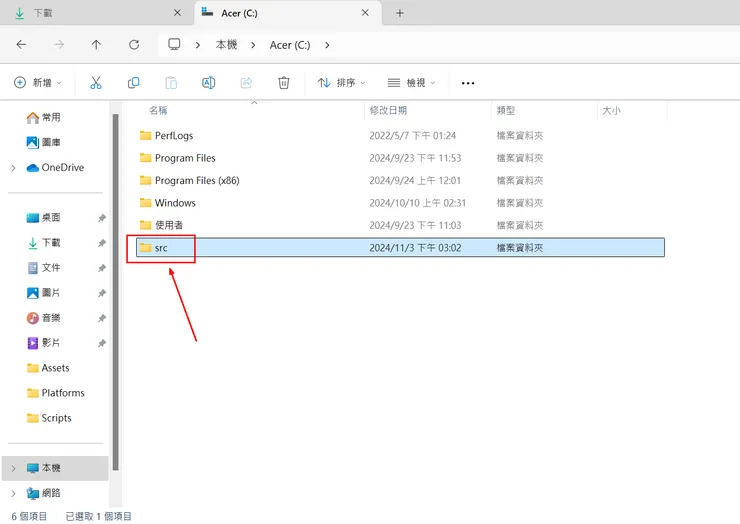Click the sidebar vertical scrollbar
Viewport: 740px width, 524px height.
pyautogui.click(x=116, y=292)
